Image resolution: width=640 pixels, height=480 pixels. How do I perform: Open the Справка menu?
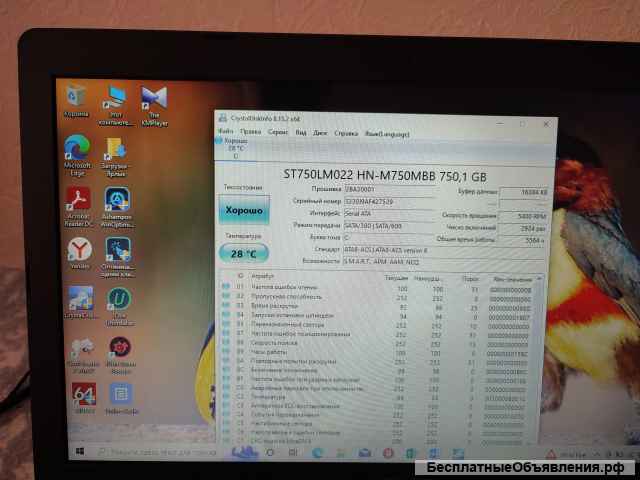(346, 132)
